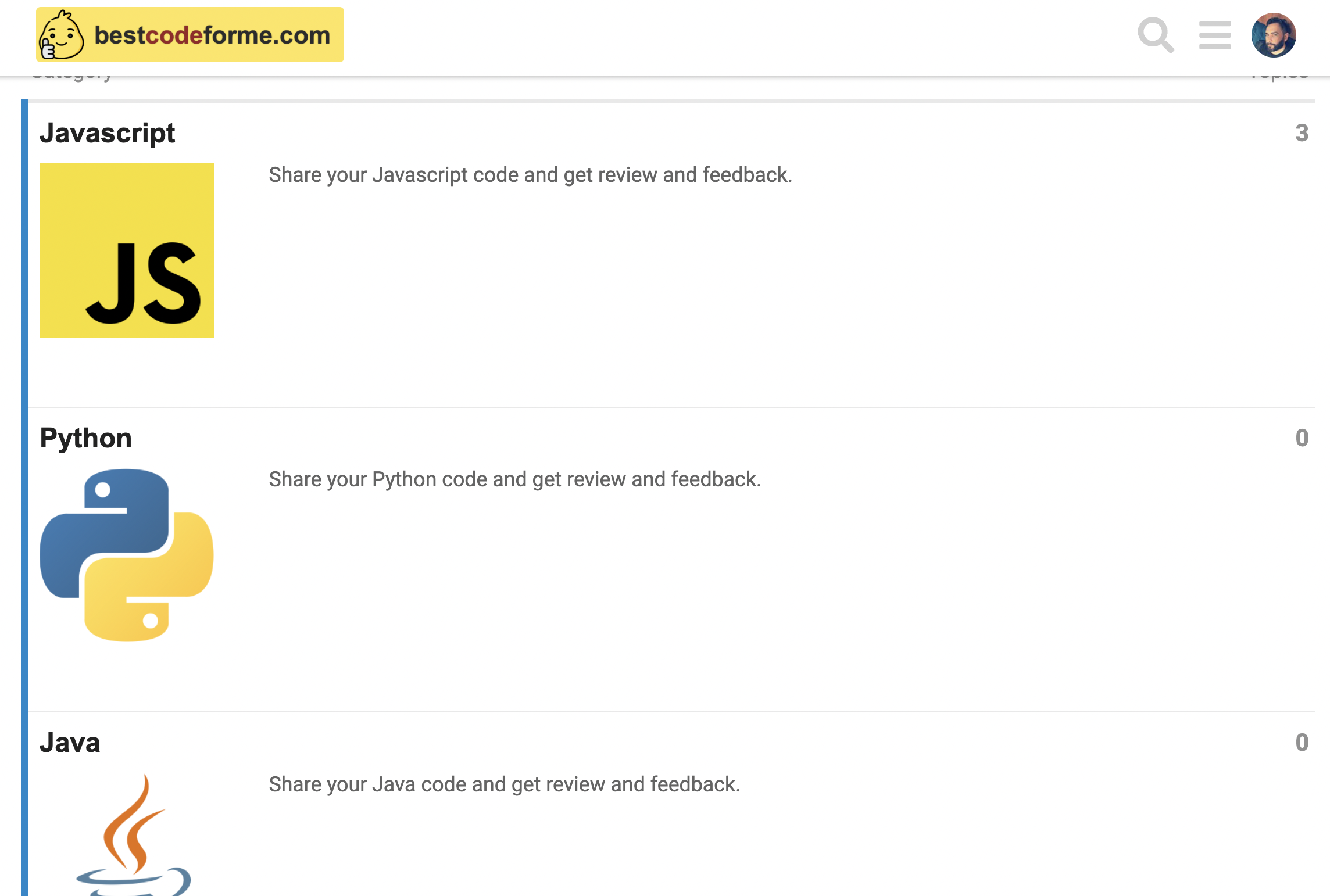Click the bestcodeforme.com site logo
The image size is (1330, 896).
(190, 35)
